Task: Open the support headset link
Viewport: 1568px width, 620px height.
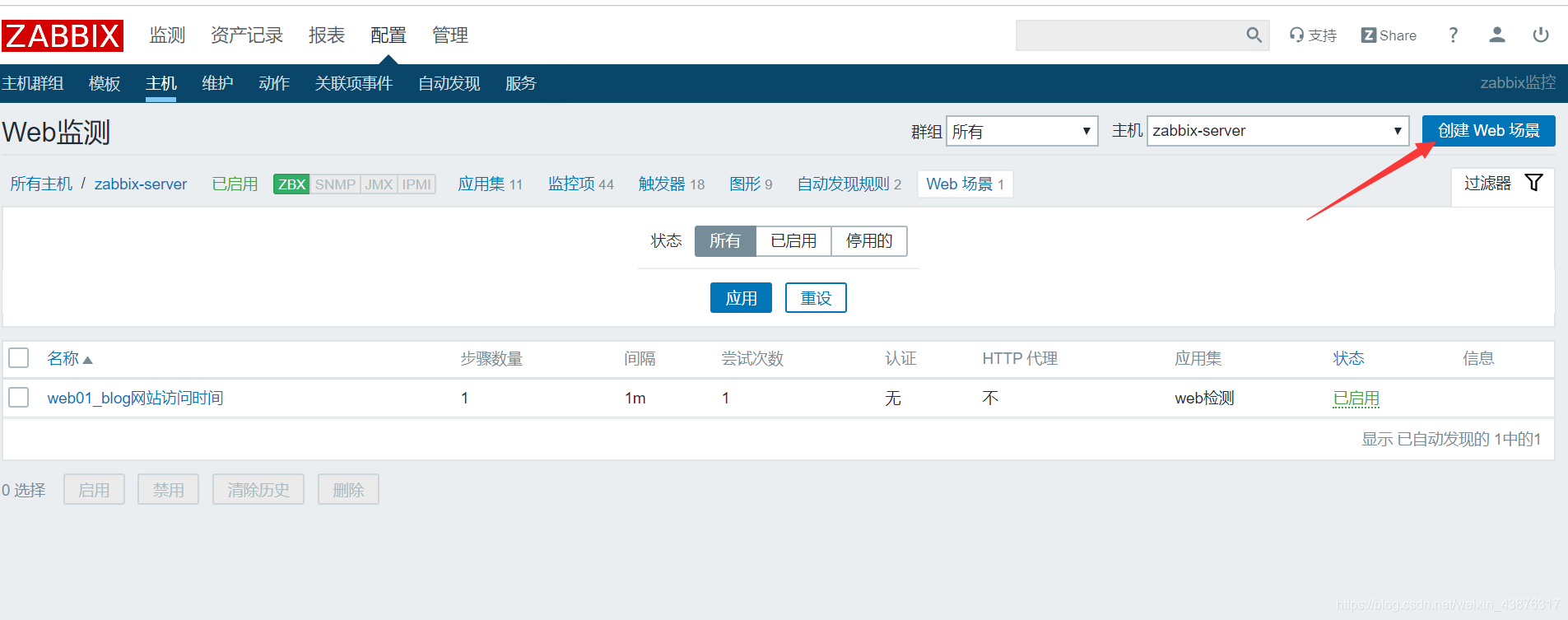Action: [x=1313, y=35]
